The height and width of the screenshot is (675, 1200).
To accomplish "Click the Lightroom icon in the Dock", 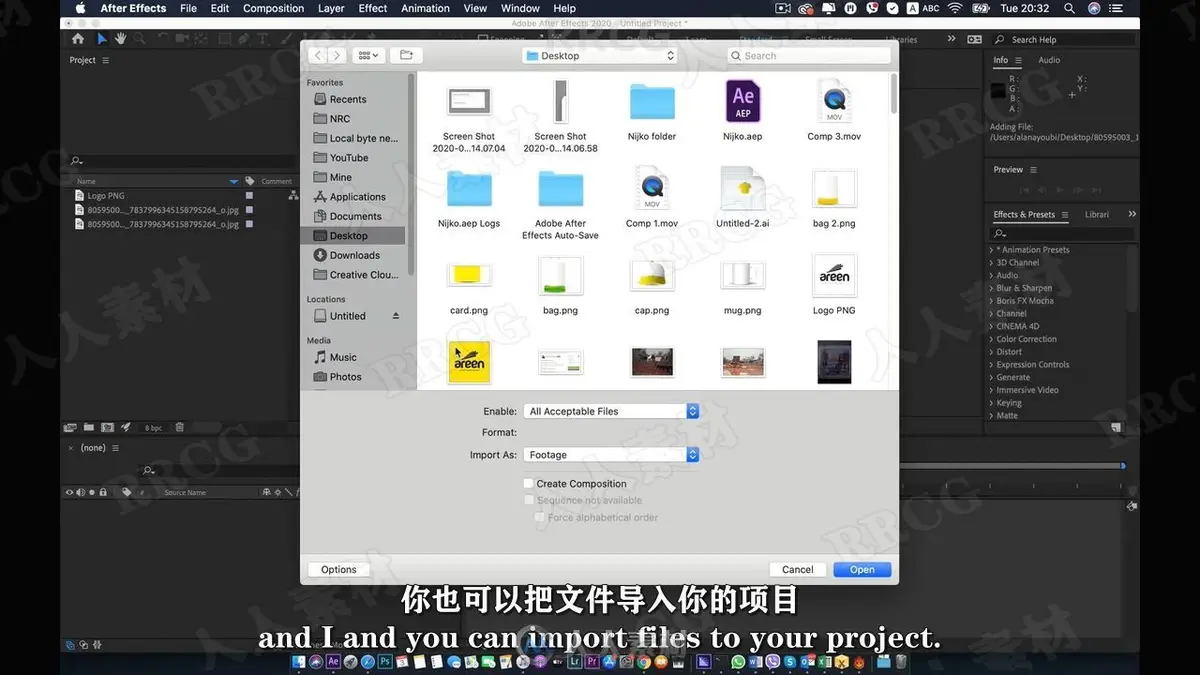I will coord(574,662).
